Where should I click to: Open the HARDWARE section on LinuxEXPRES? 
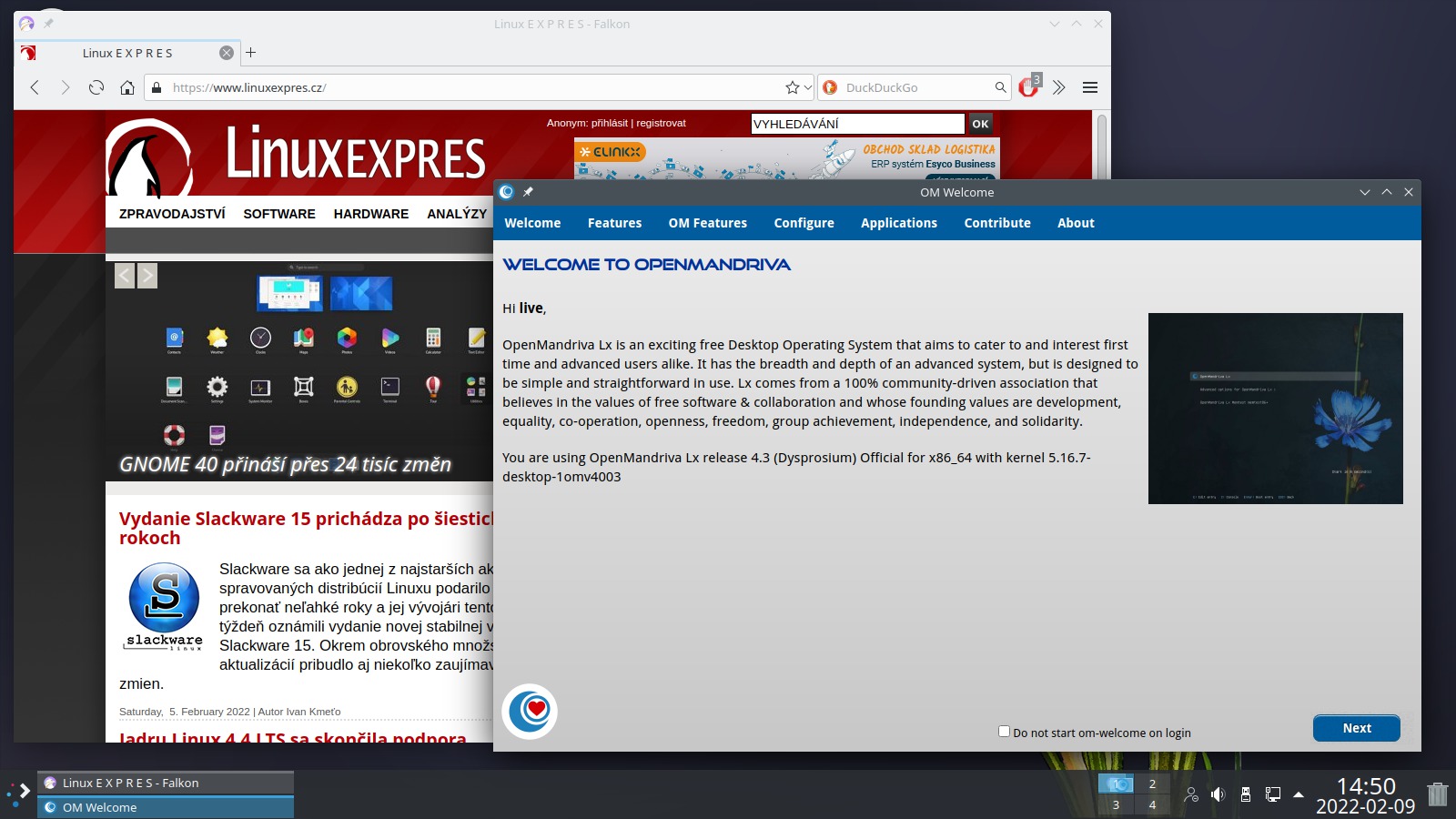tap(371, 214)
